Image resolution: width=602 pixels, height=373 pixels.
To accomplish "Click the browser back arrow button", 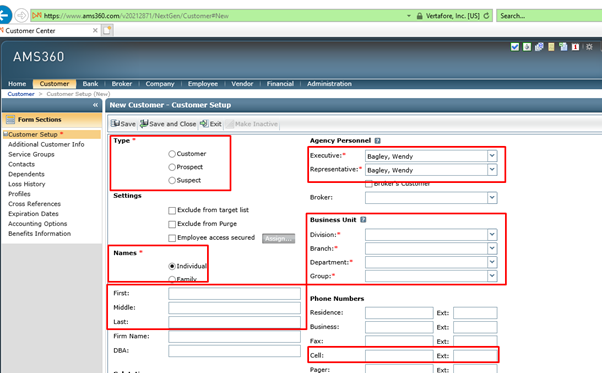I will point(5,15).
